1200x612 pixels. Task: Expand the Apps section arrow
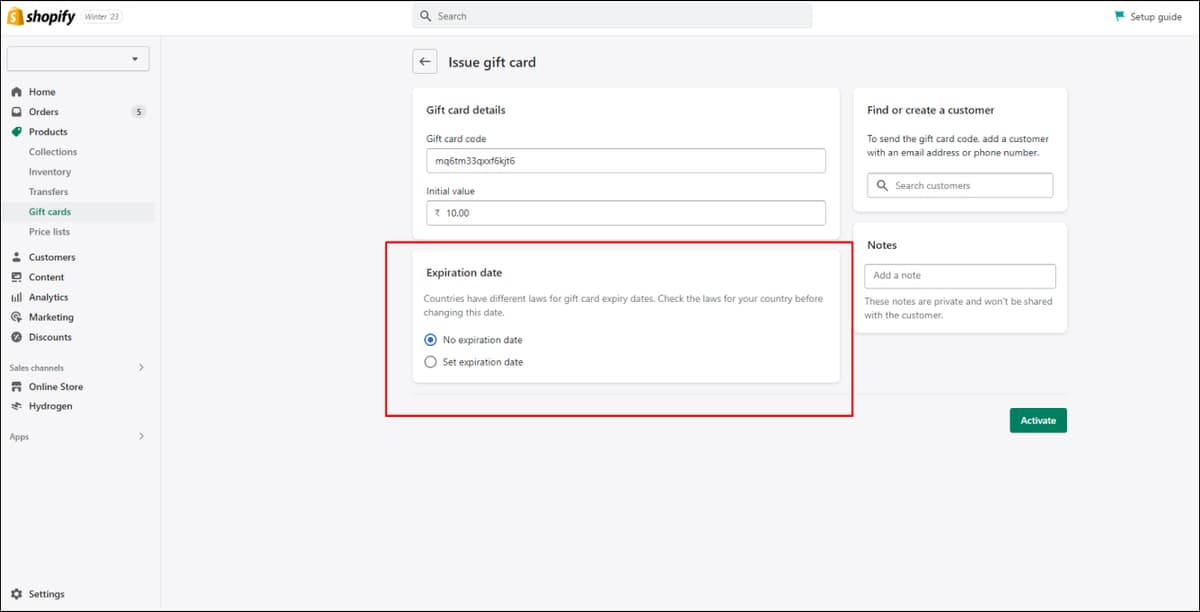(141, 437)
